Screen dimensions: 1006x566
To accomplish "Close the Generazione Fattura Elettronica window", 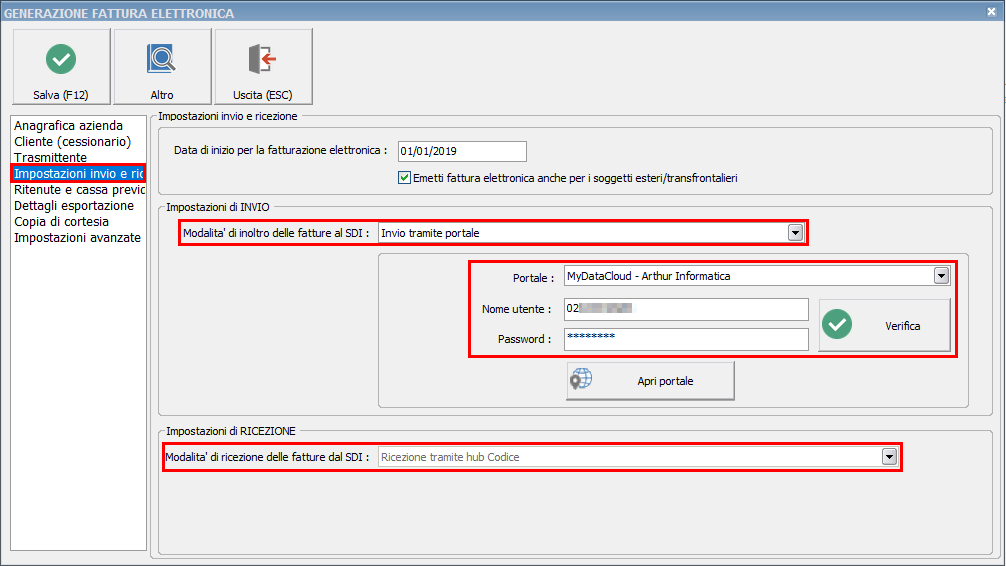I will click(x=990, y=12).
